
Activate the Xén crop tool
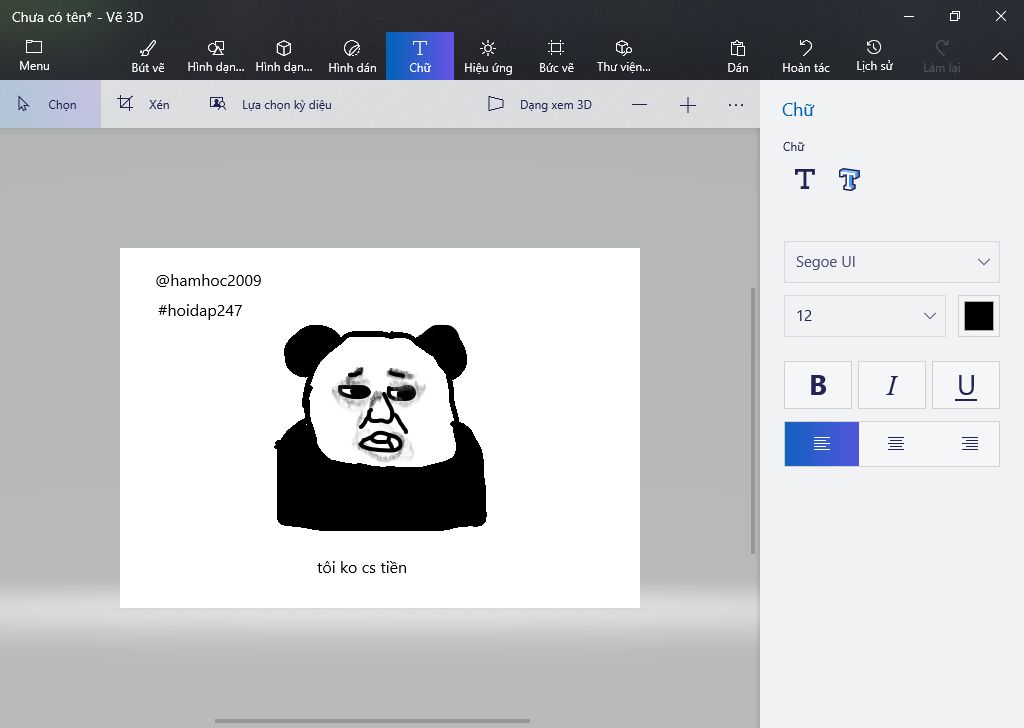click(144, 104)
